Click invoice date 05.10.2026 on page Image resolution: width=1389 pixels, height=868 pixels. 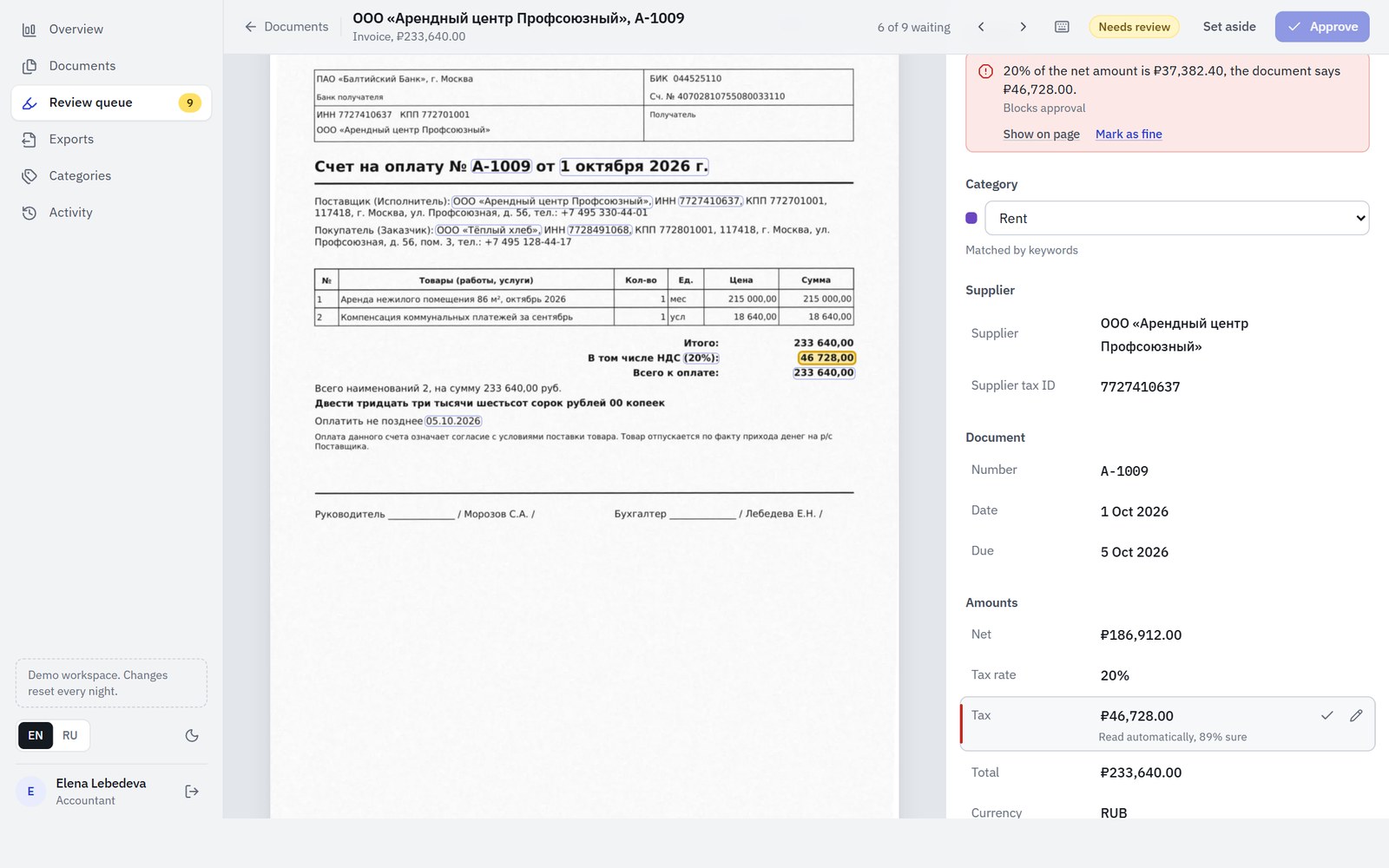453,421
